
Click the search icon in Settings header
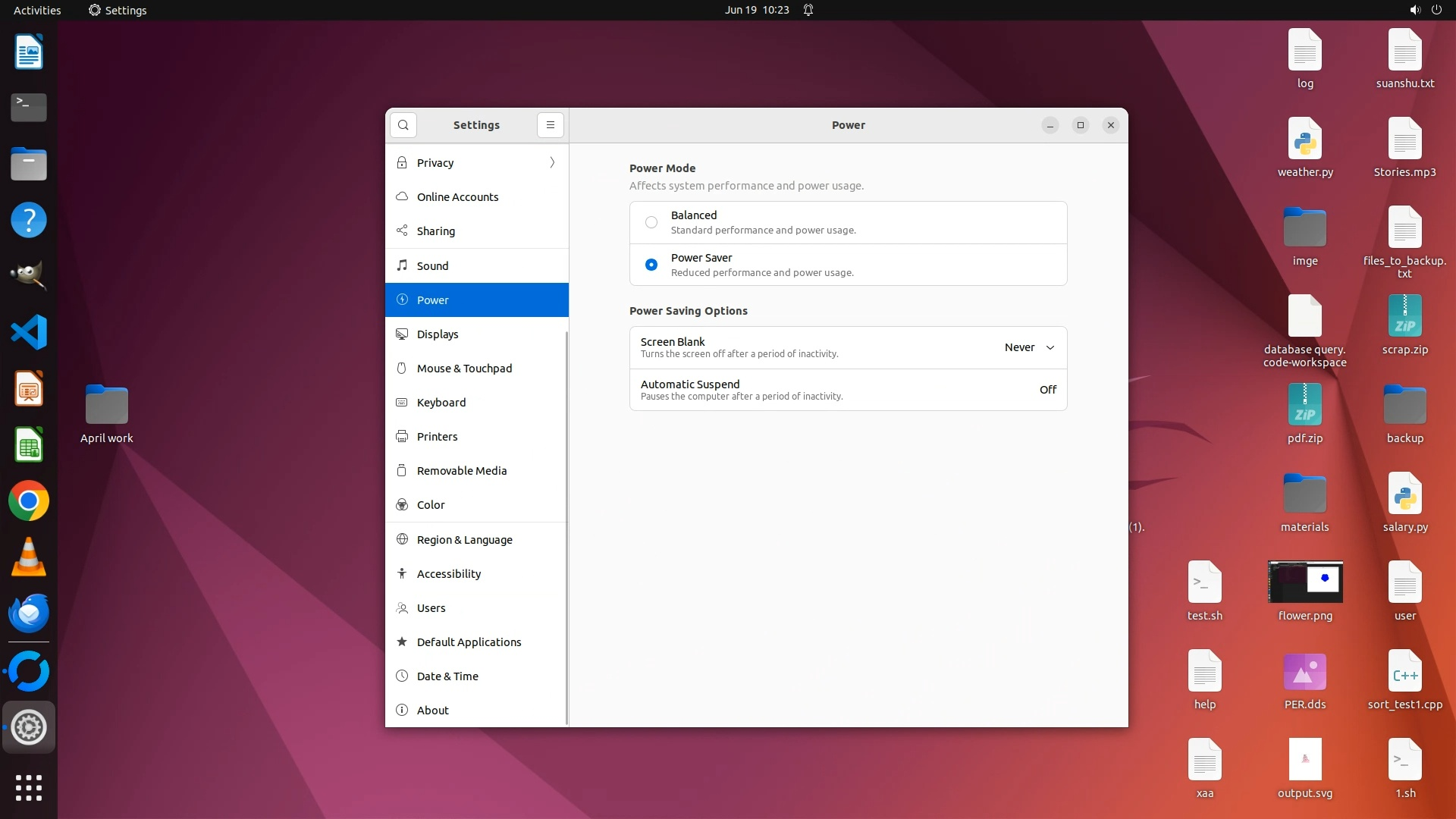click(403, 125)
